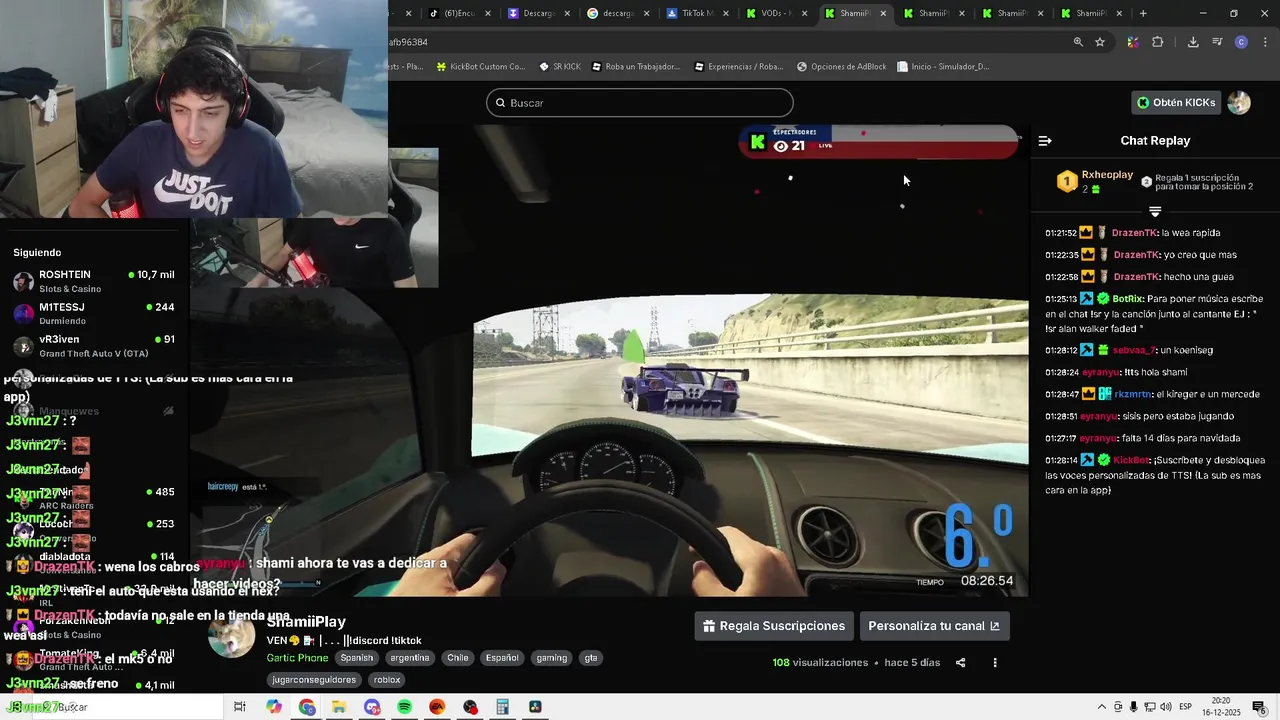This screenshot has width=1280, height=720.
Task: Click the zoom magnifier icon in address bar
Action: [x=1078, y=42]
